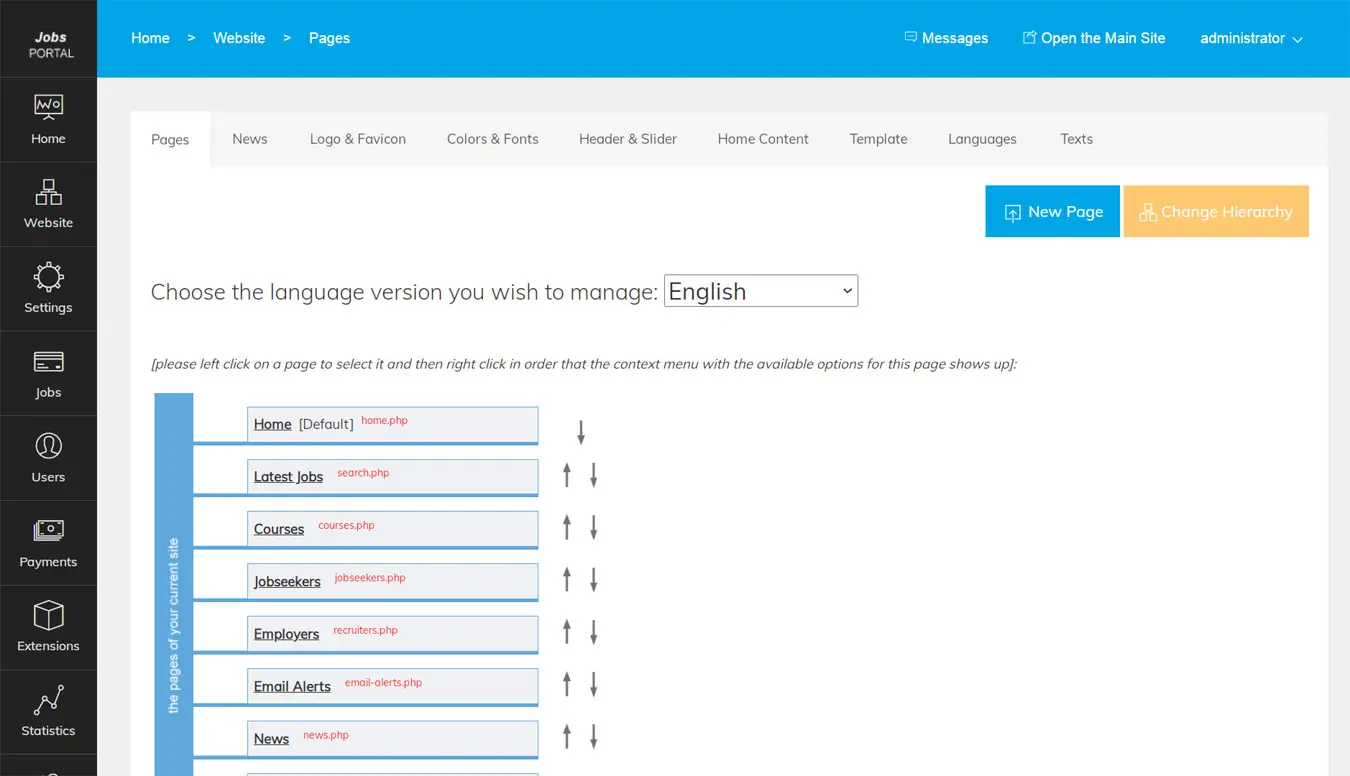Go to Home breadcrumb link
1350x776 pixels.
150,38
